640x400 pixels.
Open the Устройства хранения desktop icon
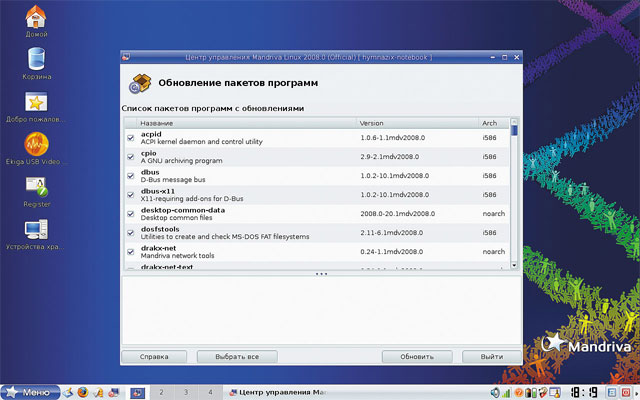pyautogui.click(x=36, y=229)
